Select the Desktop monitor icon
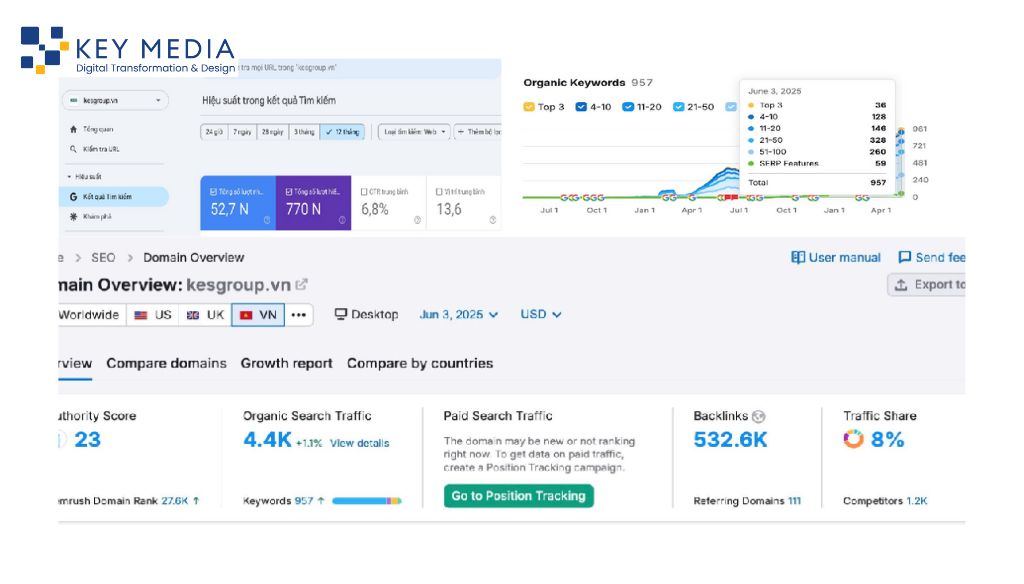The width and height of the screenshot is (1024, 584). (340, 314)
